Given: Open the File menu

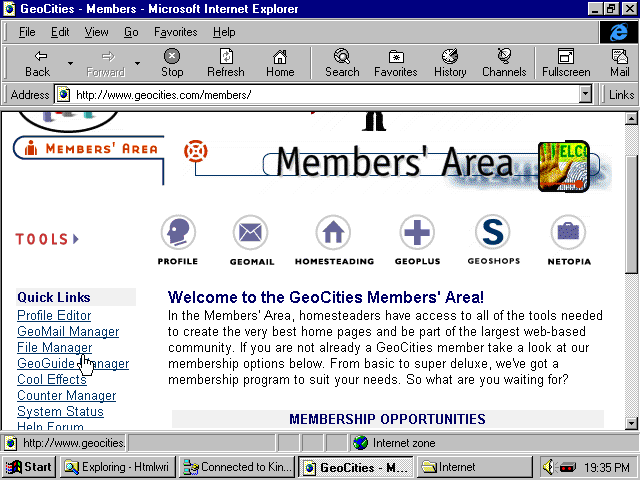Looking at the screenshot, I should click(x=27, y=32).
